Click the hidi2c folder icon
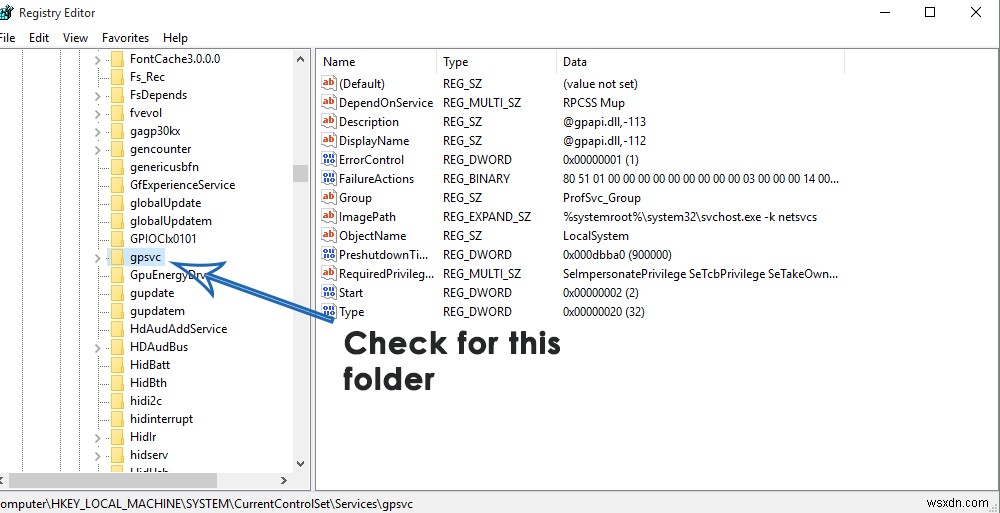Image resolution: width=1000 pixels, height=513 pixels. pos(117,401)
